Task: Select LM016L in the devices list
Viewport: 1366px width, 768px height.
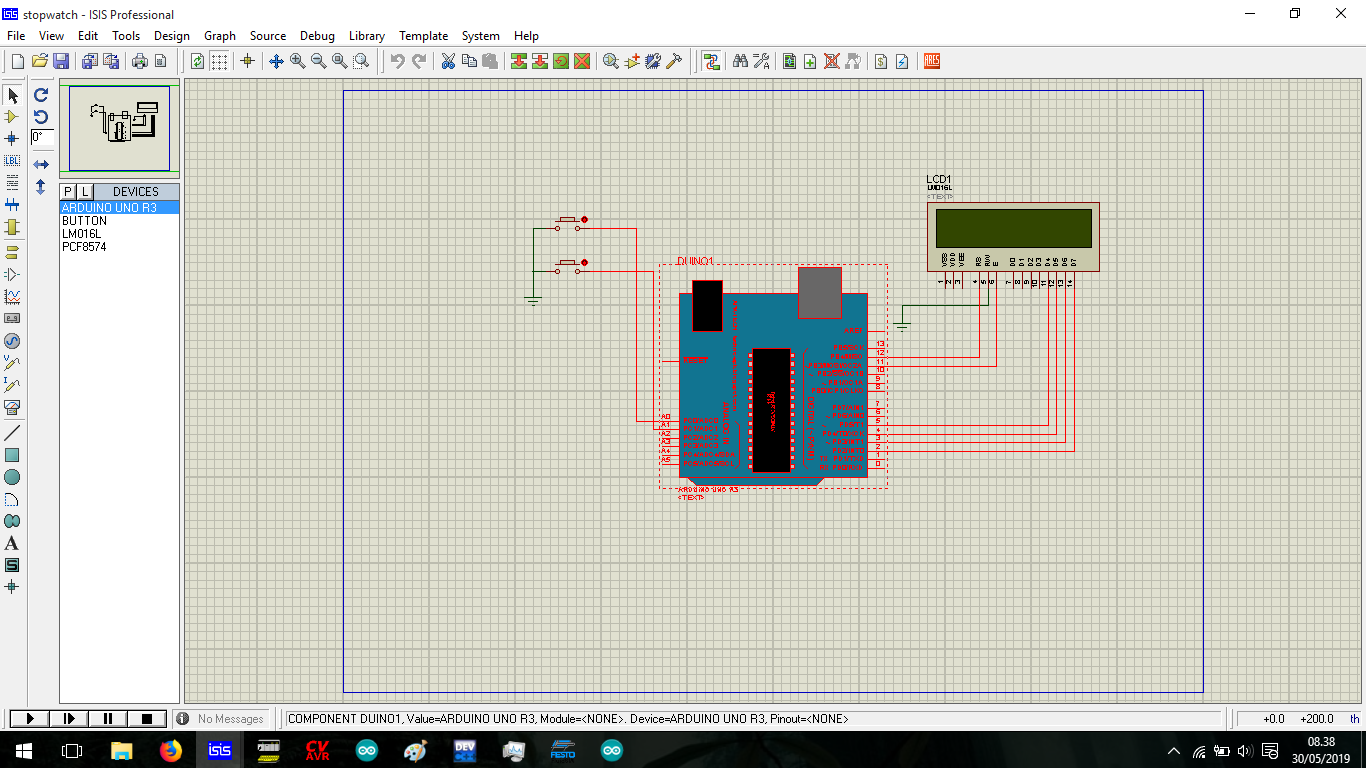Action: click(x=81, y=234)
